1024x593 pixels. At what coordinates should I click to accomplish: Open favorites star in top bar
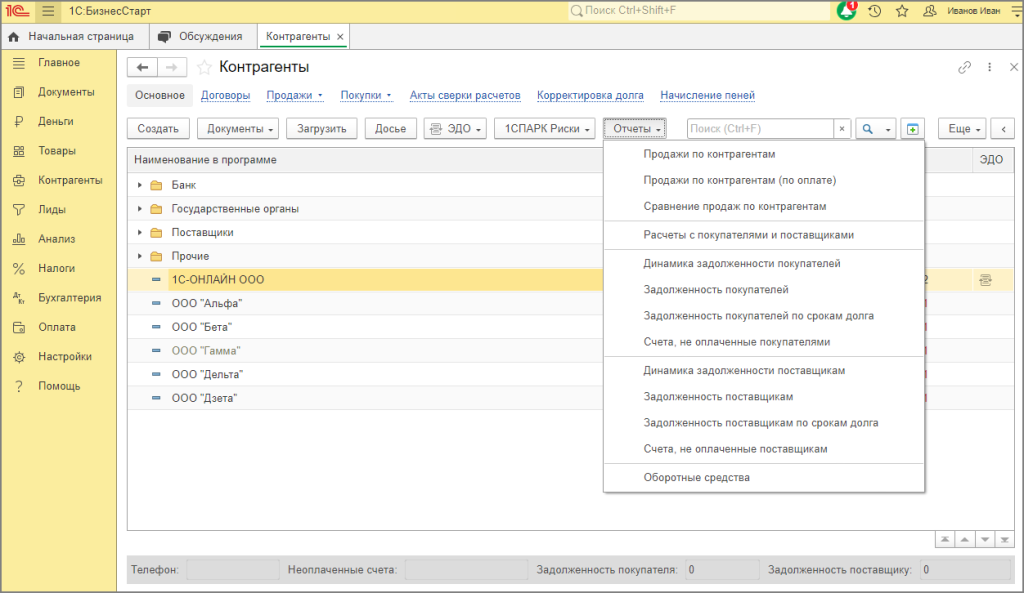tap(902, 11)
